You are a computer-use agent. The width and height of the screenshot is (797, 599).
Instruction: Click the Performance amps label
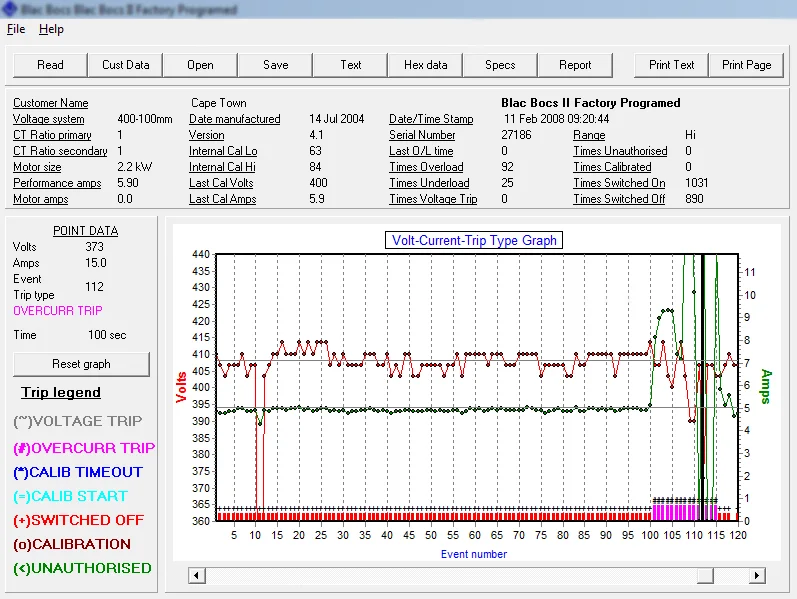coord(57,183)
